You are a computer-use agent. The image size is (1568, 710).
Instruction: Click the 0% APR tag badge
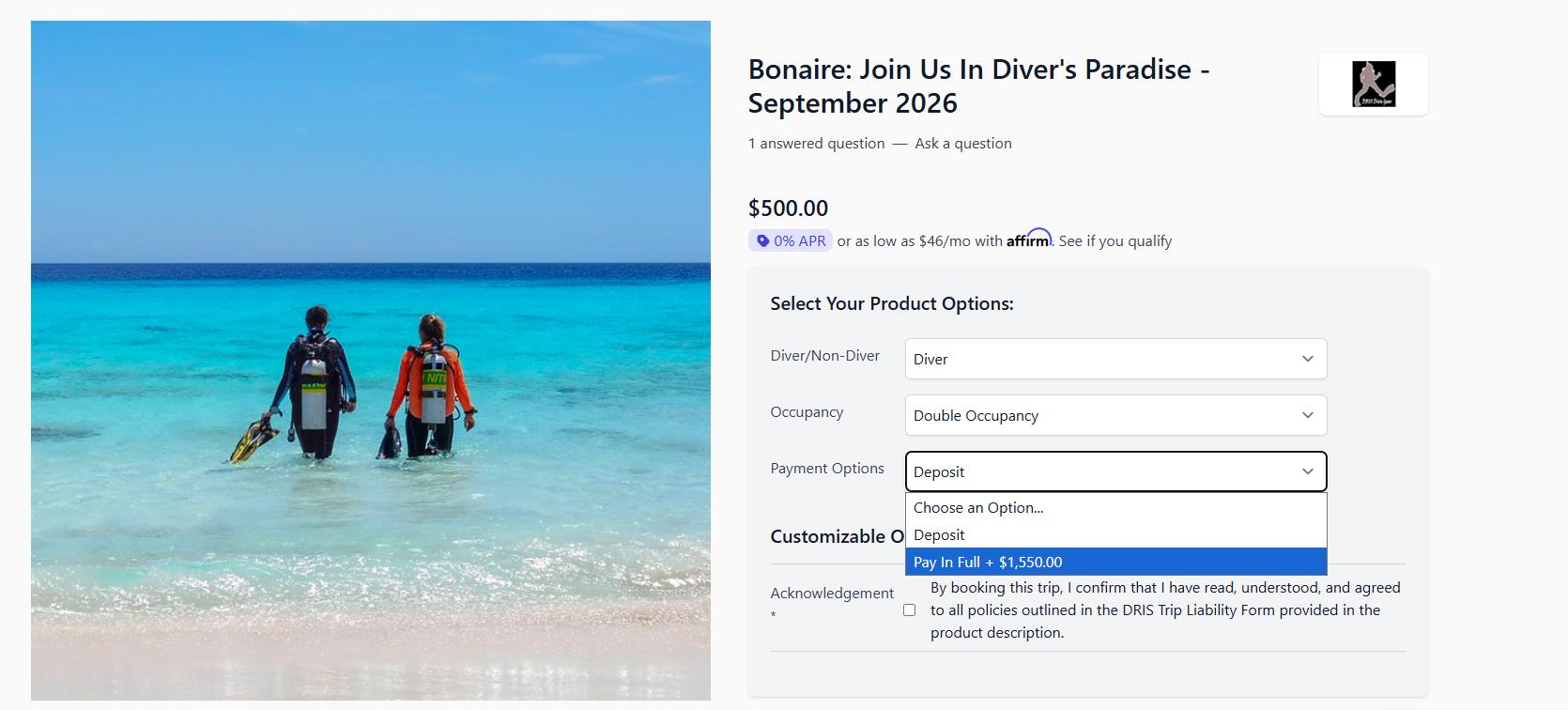[790, 241]
